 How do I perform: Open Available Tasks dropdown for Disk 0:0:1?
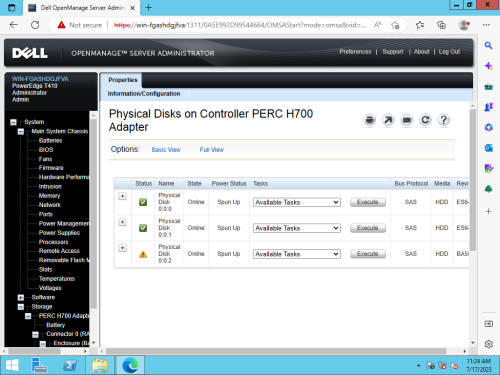point(297,228)
